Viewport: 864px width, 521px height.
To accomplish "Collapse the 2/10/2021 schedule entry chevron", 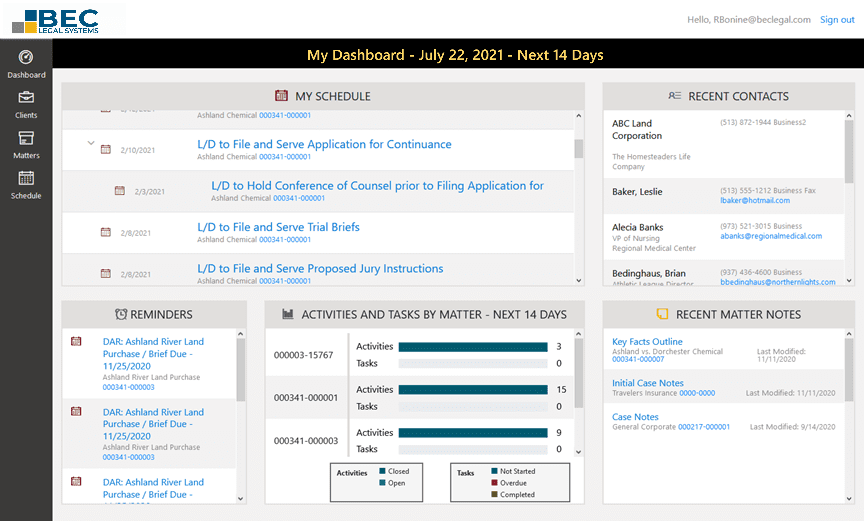I will click(91, 143).
